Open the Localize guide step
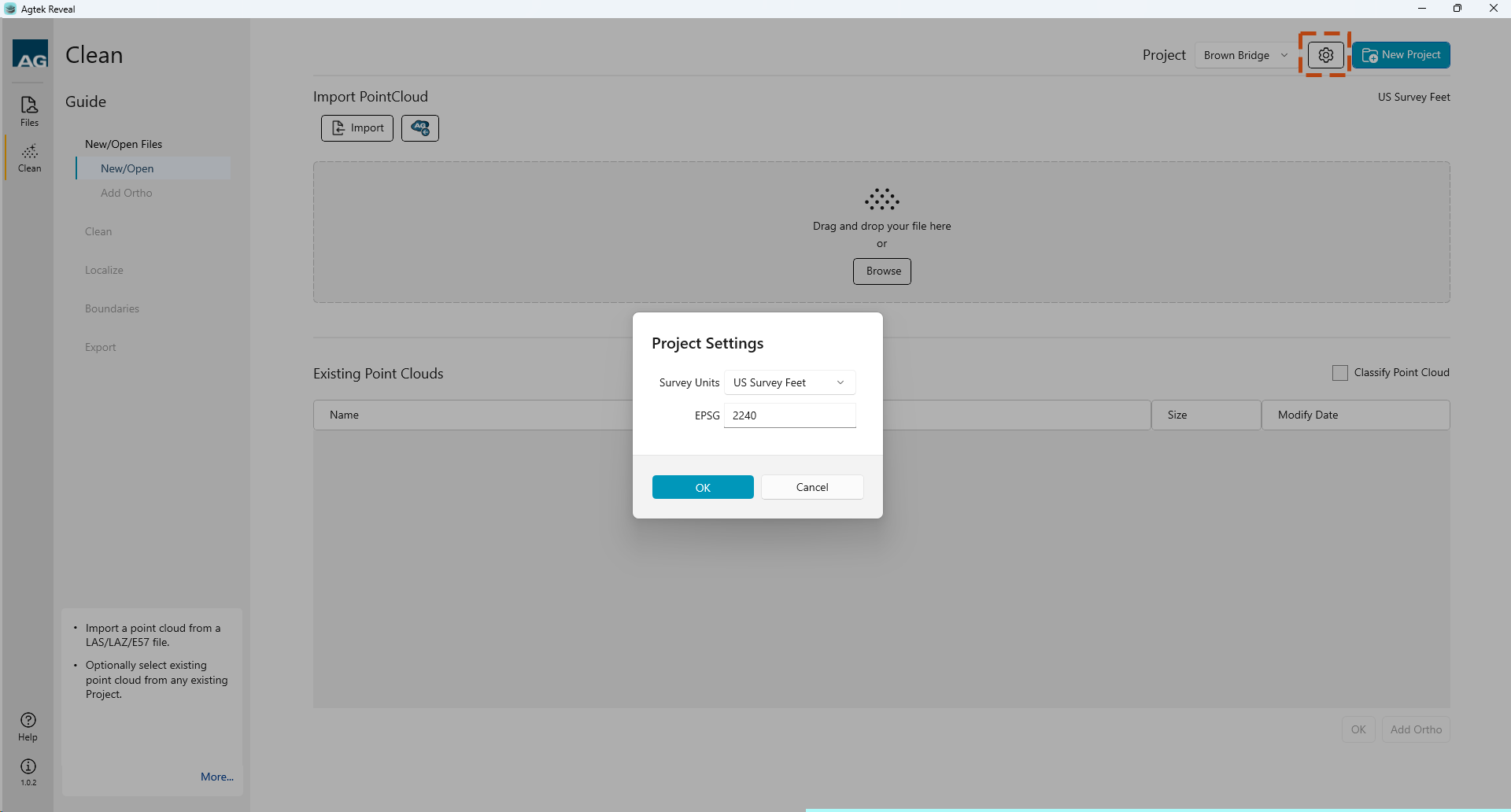This screenshot has width=1511, height=812. tap(104, 271)
